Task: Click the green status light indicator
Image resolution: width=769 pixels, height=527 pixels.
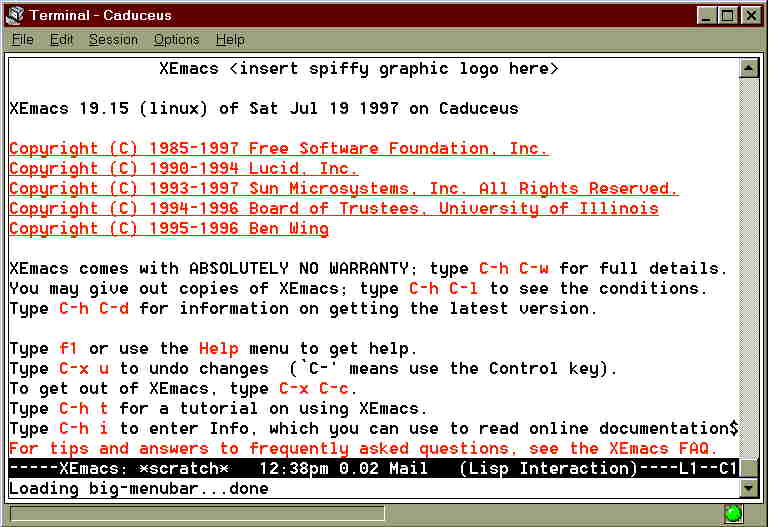Action: tap(734, 514)
